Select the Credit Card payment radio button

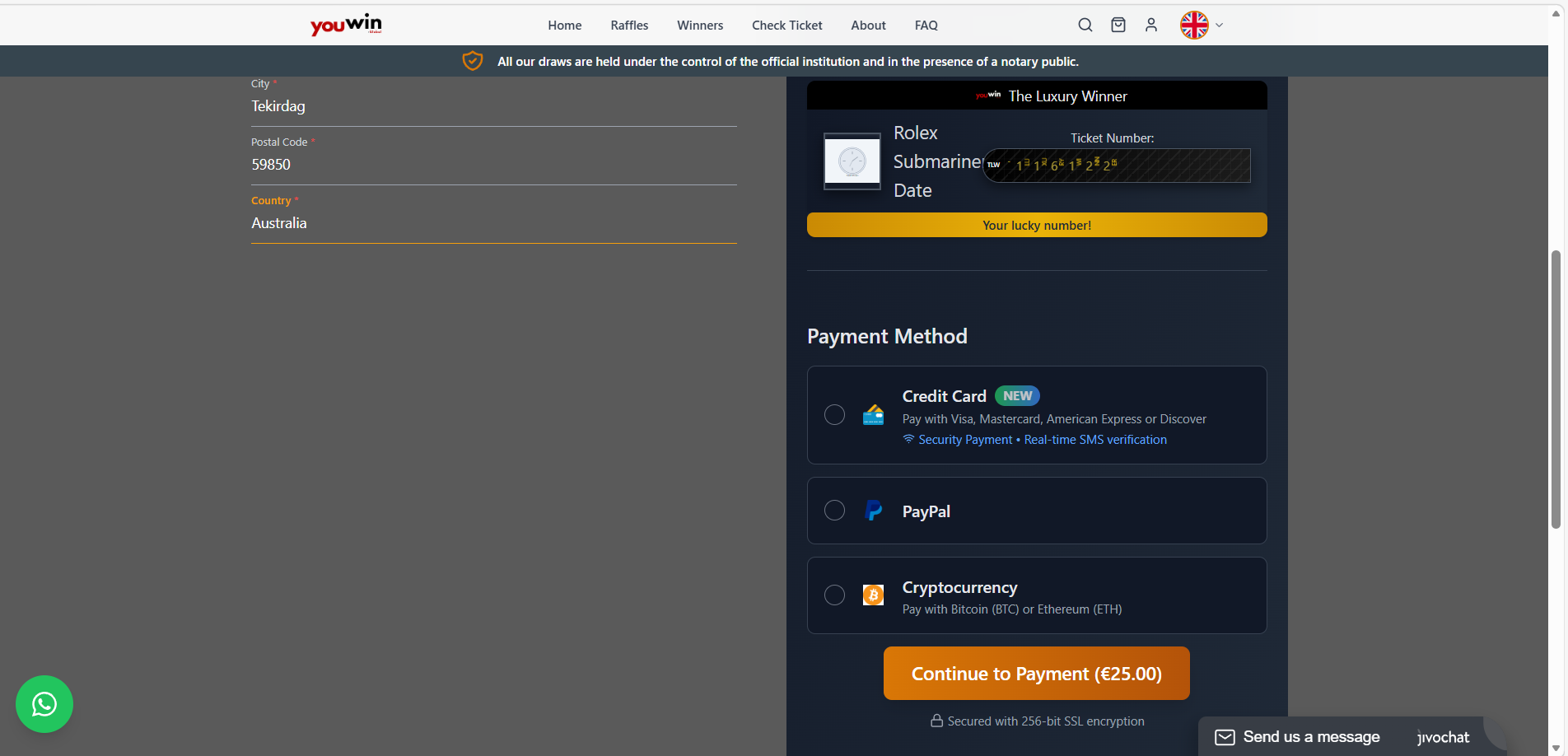click(x=834, y=415)
